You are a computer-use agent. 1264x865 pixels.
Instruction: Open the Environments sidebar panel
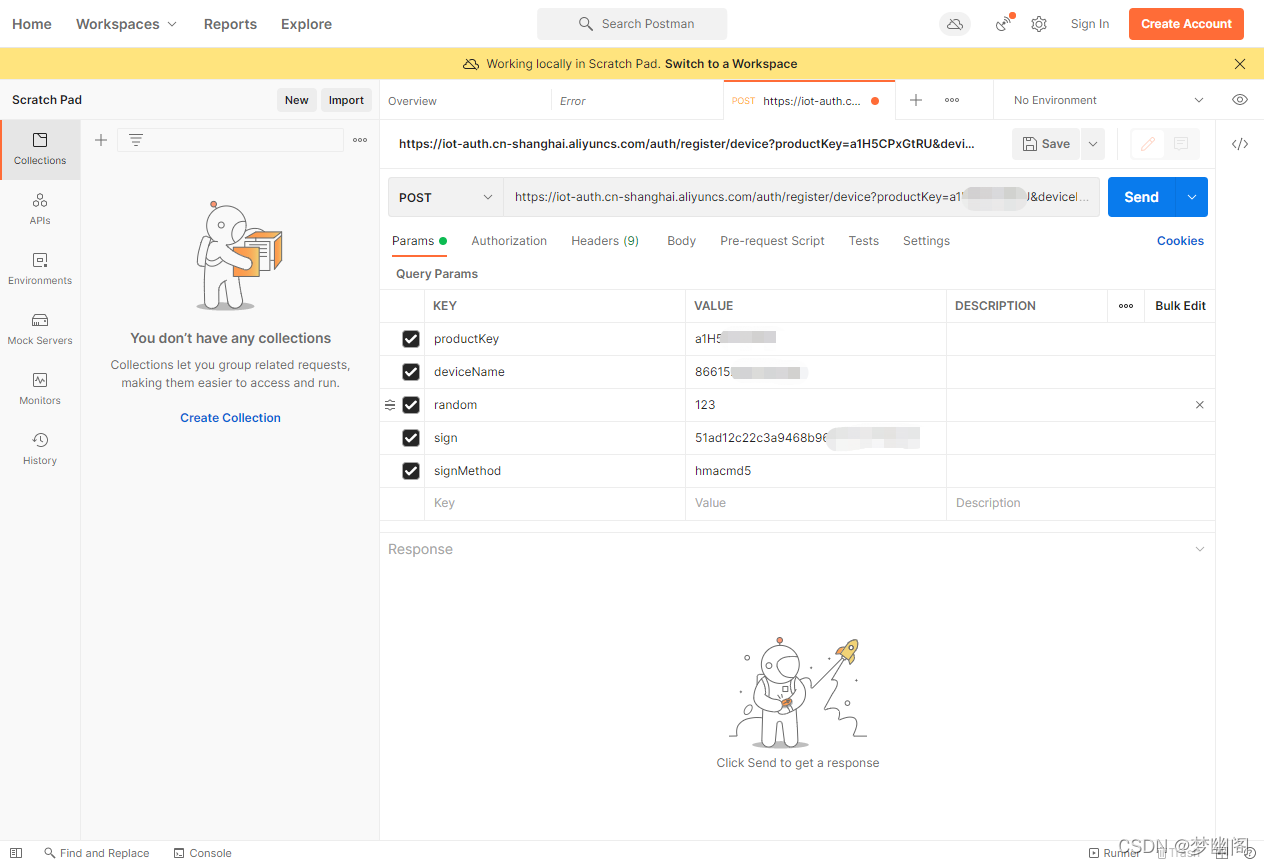tap(40, 269)
